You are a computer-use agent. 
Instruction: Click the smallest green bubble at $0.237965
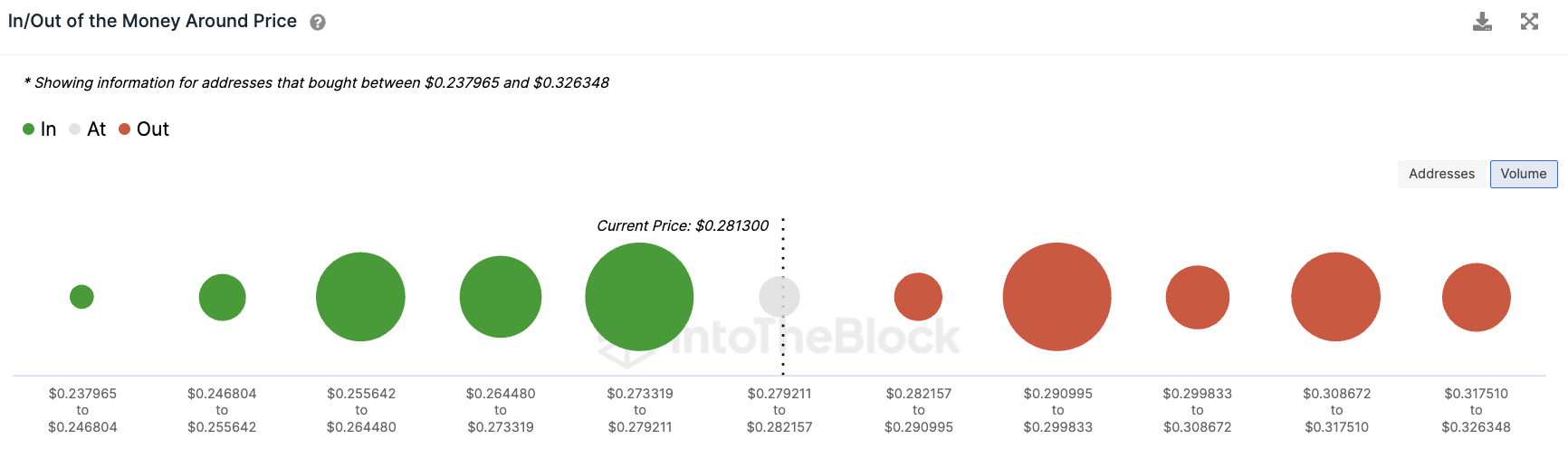click(x=81, y=297)
